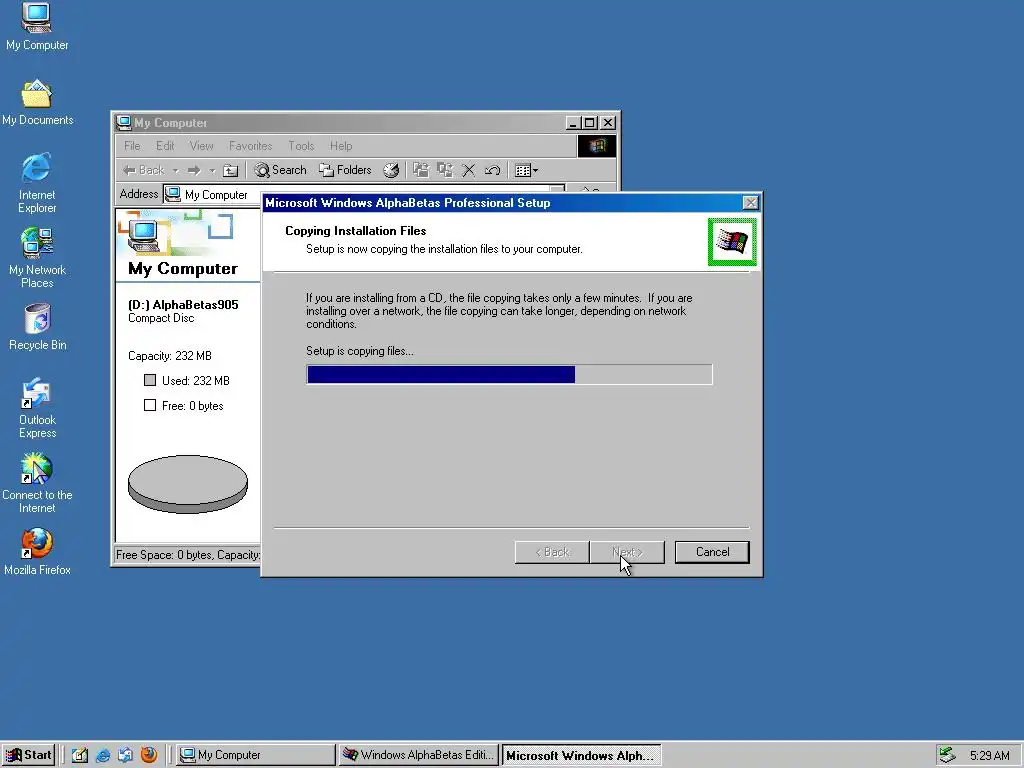The width and height of the screenshot is (1024, 768).
Task: Open Views dropdown in My Computer toolbar
Action: pos(526,170)
